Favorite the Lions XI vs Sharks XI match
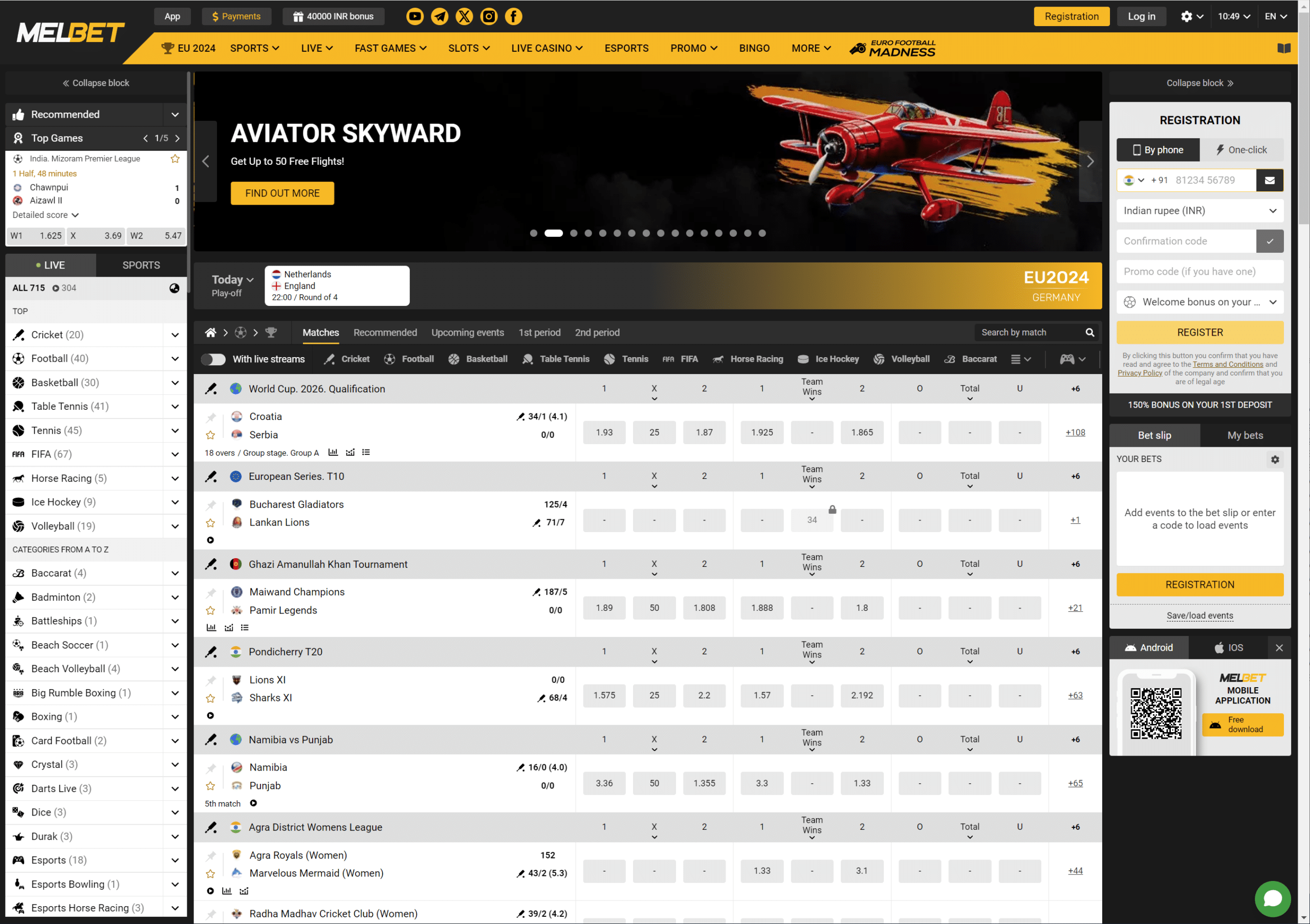 [210, 699]
